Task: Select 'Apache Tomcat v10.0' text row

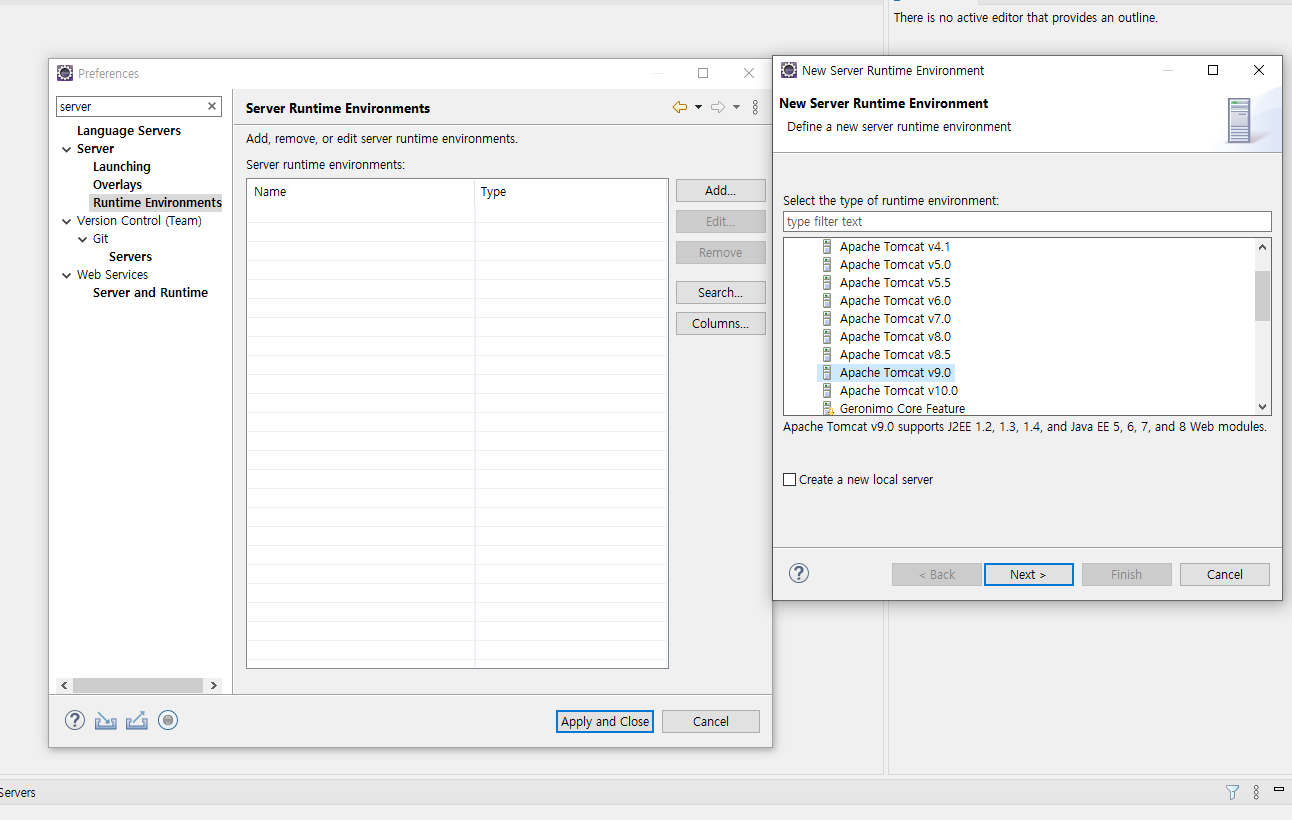Action: [x=898, y=391]
